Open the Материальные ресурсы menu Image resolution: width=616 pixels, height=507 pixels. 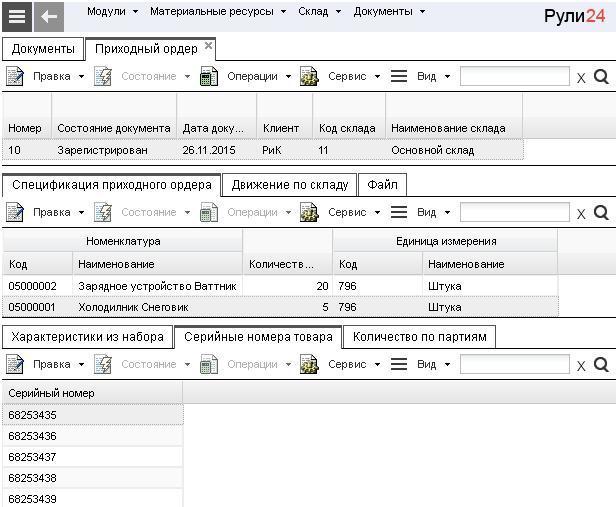pyautogui.click(x=218, y=11)
